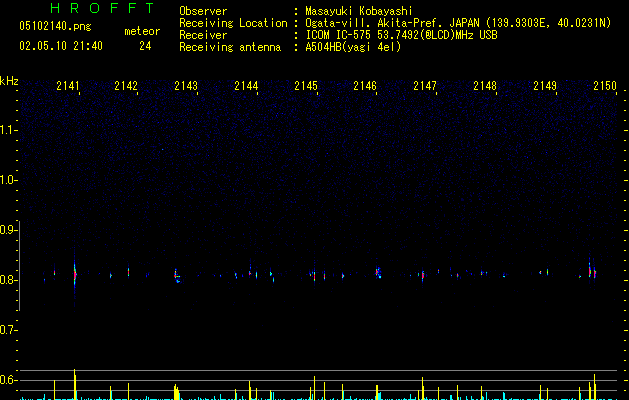Click the 0.6 kHz frequency axis label

[8, 380]
